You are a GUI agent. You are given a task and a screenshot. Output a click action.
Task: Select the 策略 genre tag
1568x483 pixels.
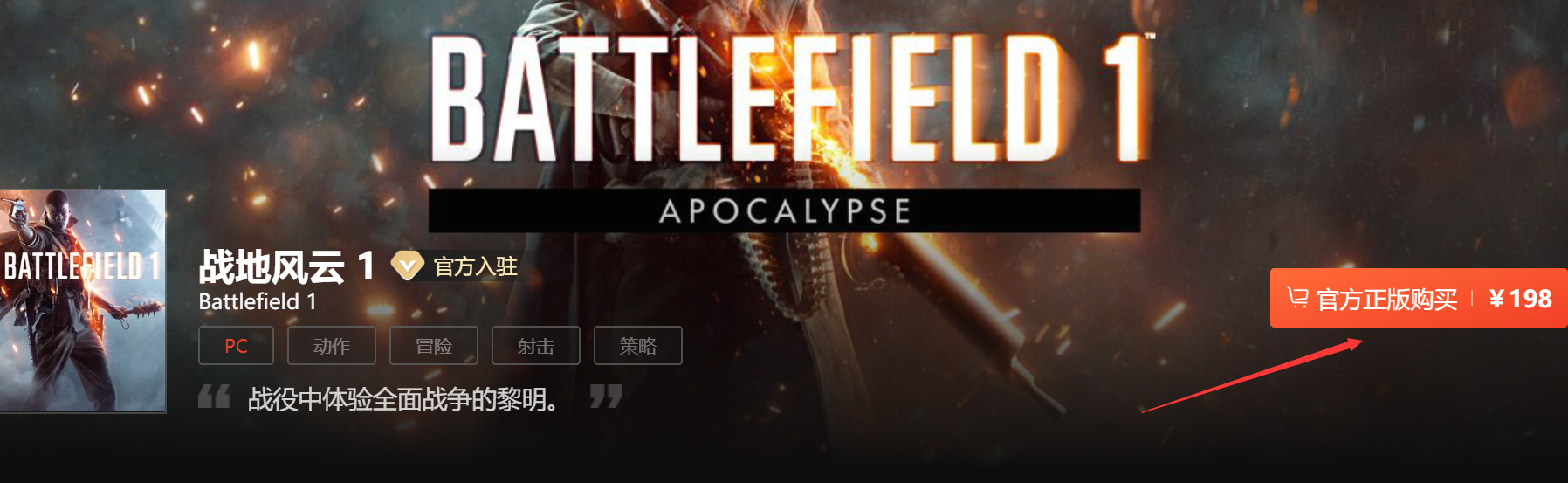638,346
